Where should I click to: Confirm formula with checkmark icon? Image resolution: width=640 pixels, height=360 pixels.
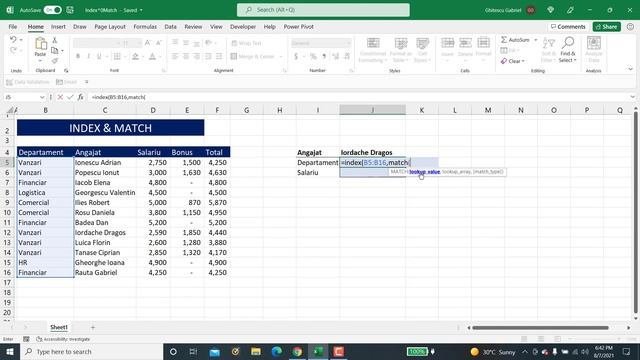pyautogui.click(x=70, y=97)
